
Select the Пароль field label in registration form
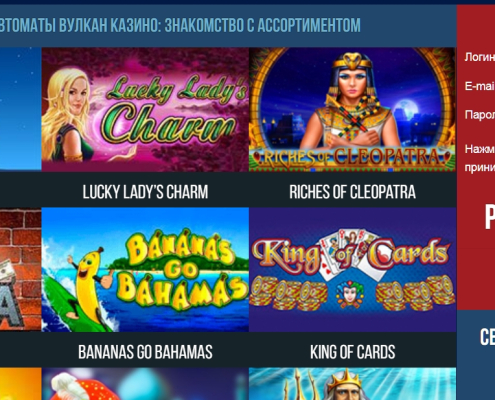coord(480,115)
